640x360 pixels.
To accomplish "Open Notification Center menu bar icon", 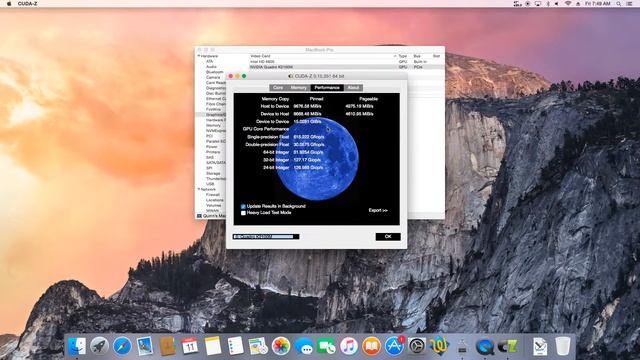I will [x=630, y=4].
